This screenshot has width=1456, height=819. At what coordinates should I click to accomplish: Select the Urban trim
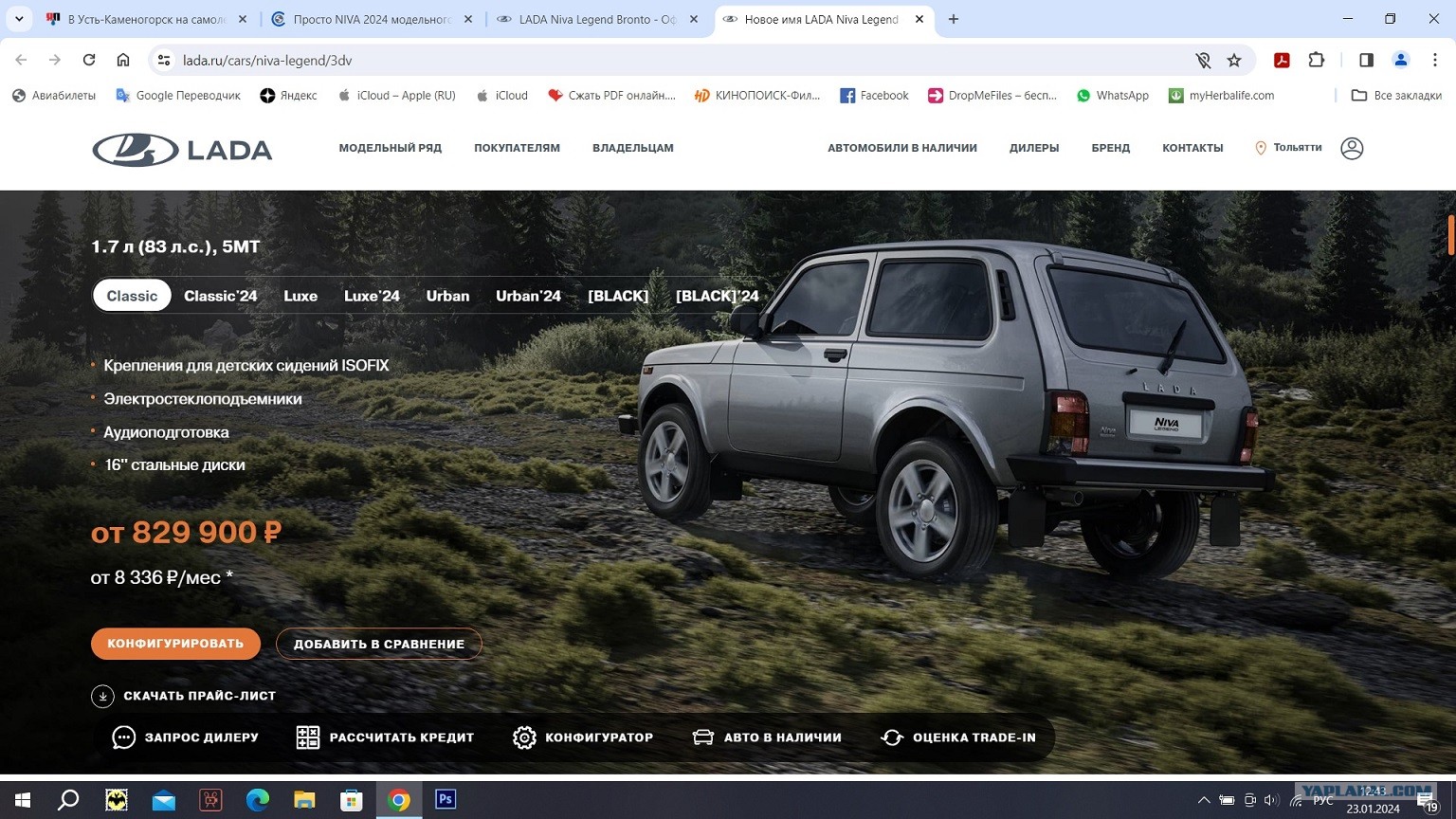tap(447, 296)
